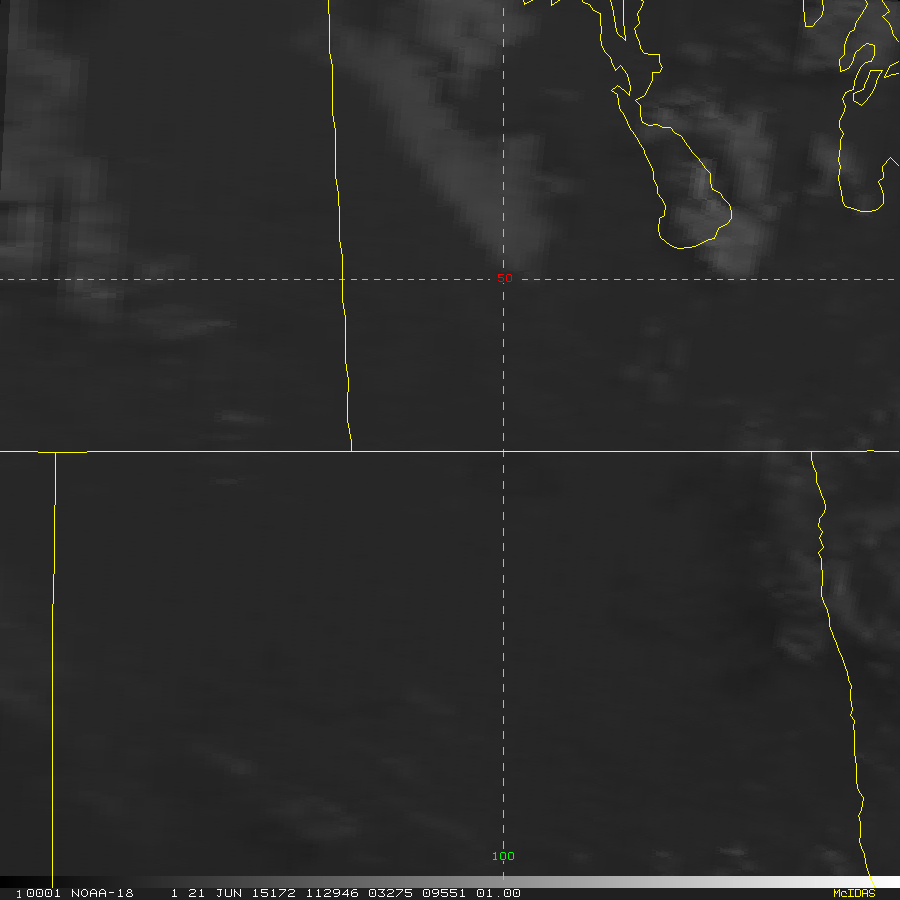The image size is (900, 900).
Task: Click the 09551 coordinate value
Action: 442,893
